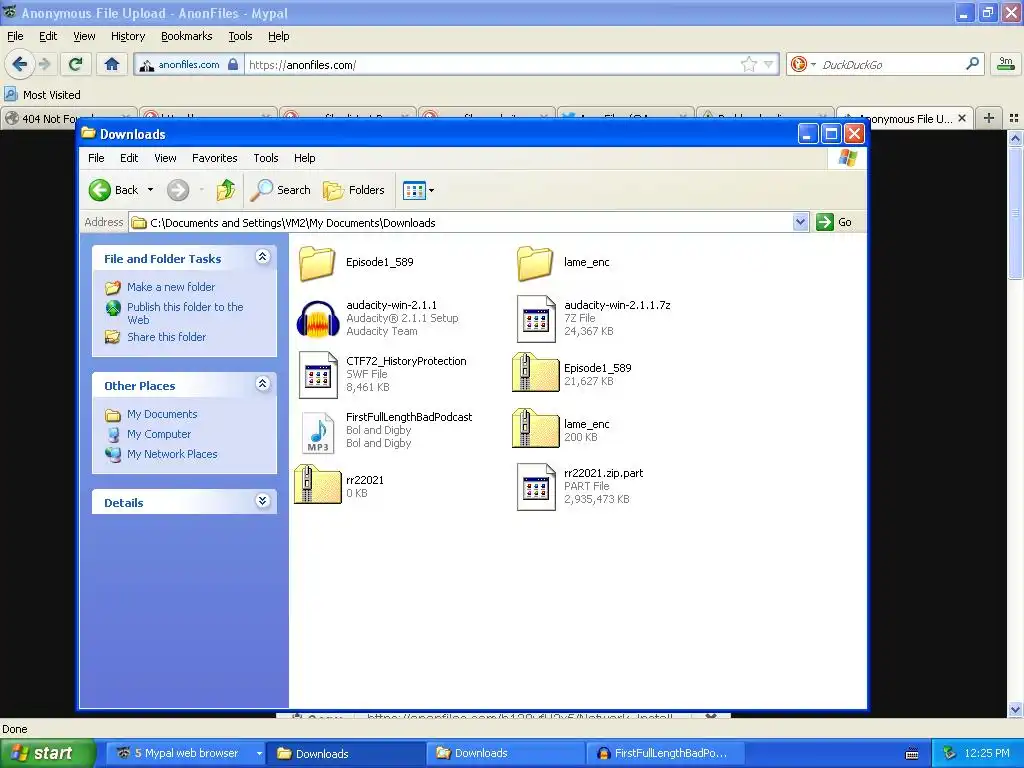Open the lame_enc folder icon
This screenshot has width=1024, height=768.
[535, 263]
